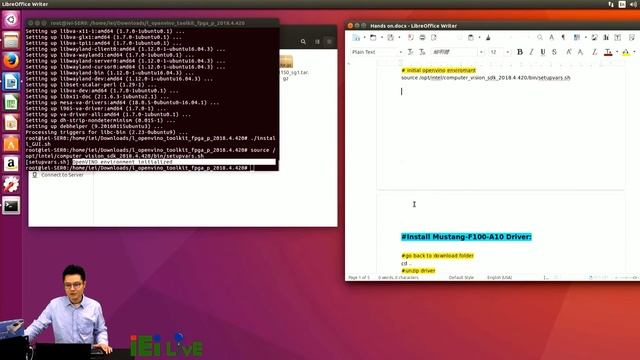Click the New document icon in Writer
The height and width of the screenshot is (360, 640).
(x=356, y=38)
